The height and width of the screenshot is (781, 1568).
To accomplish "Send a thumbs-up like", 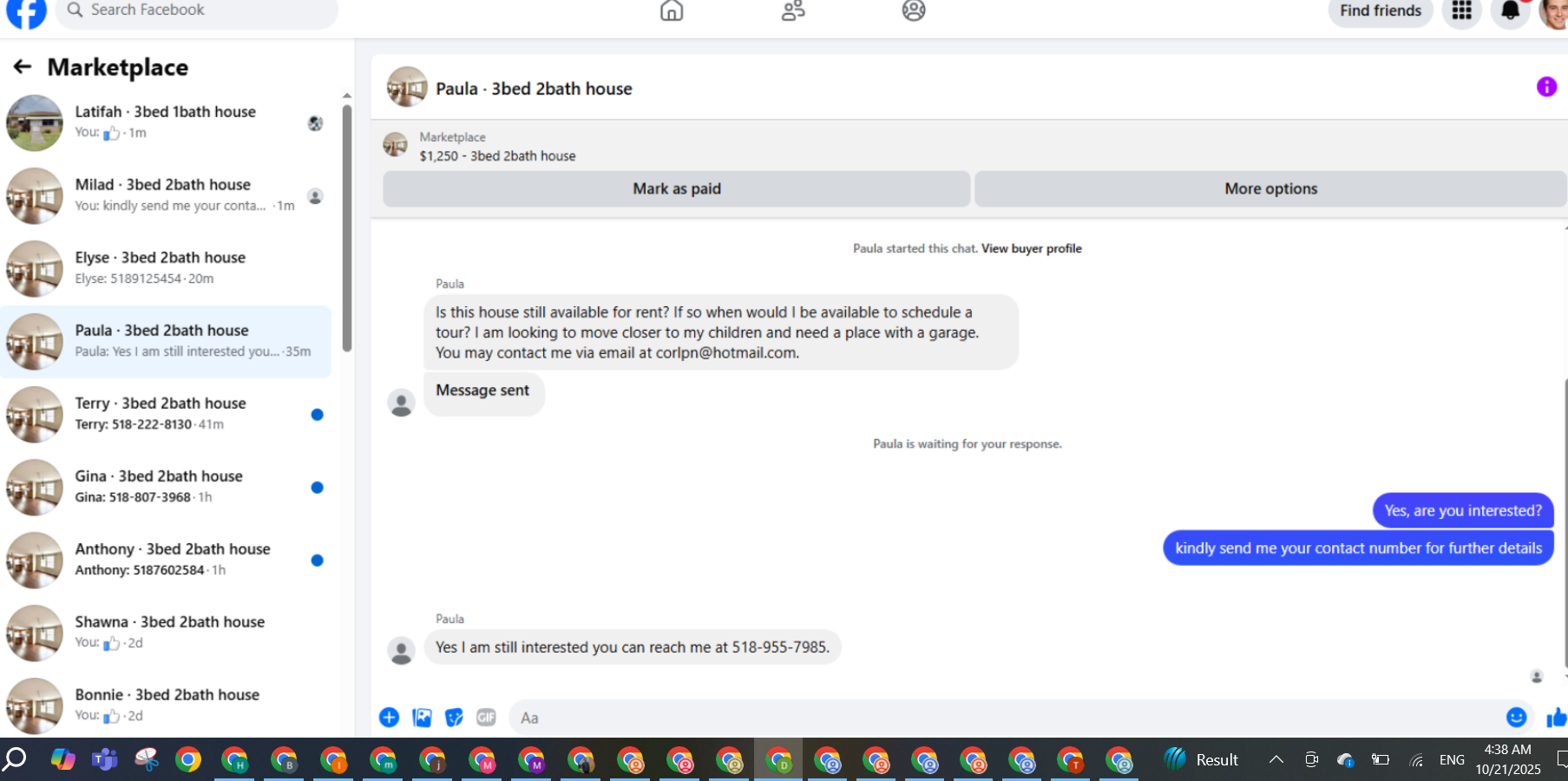I will [1557, 718].
